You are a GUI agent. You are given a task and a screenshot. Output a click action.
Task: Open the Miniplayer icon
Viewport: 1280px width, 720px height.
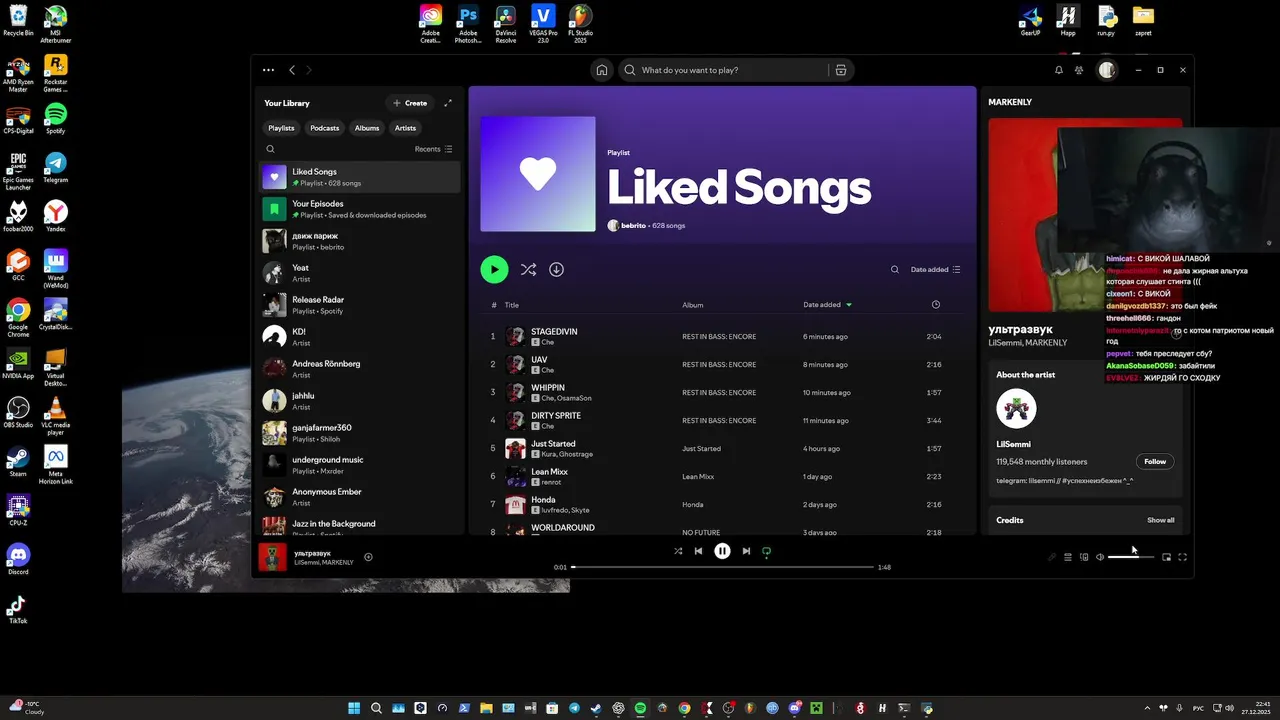click(1167, 557)
